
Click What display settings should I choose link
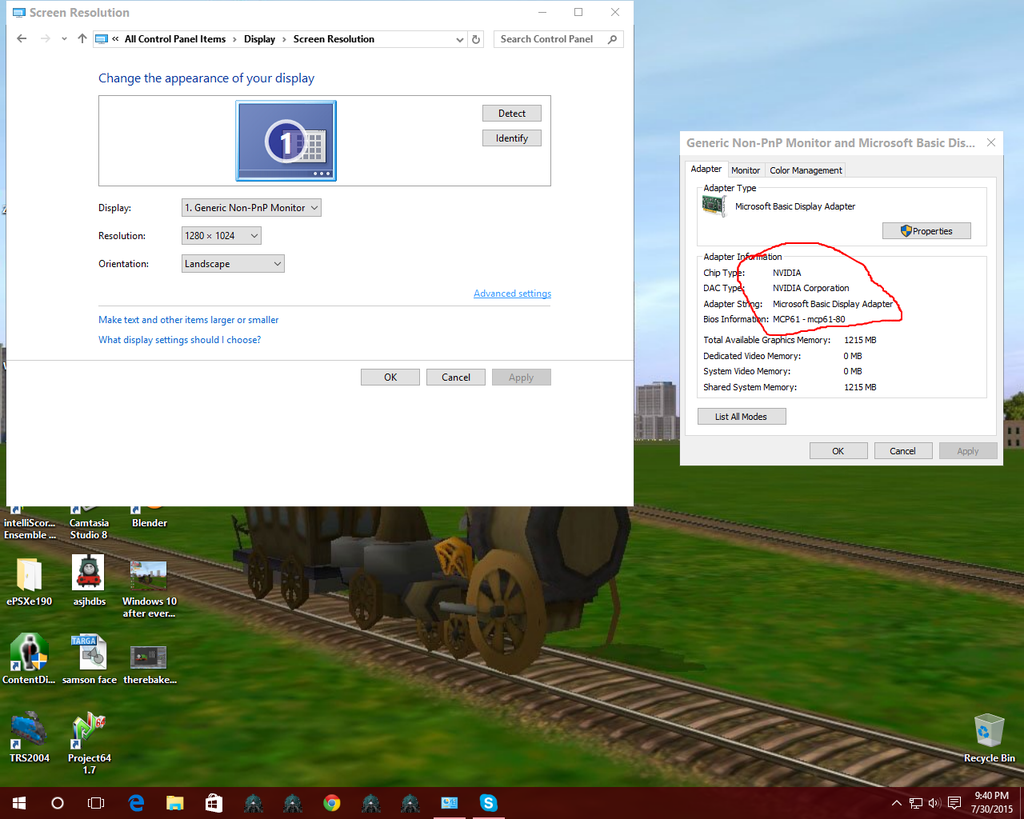click(x=180, y=340)
